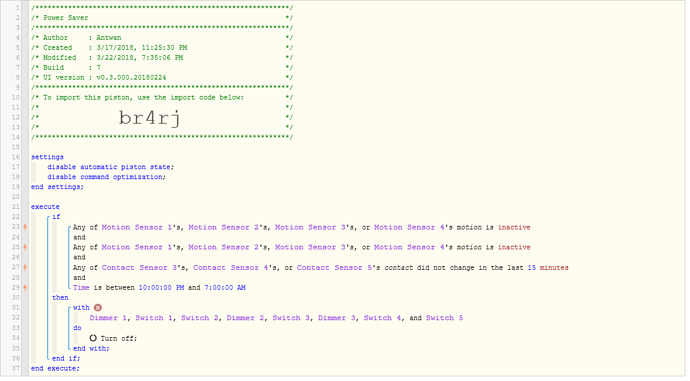Click the 'settings' block keyword
This screenshot has height=381, width=690.
47,157
